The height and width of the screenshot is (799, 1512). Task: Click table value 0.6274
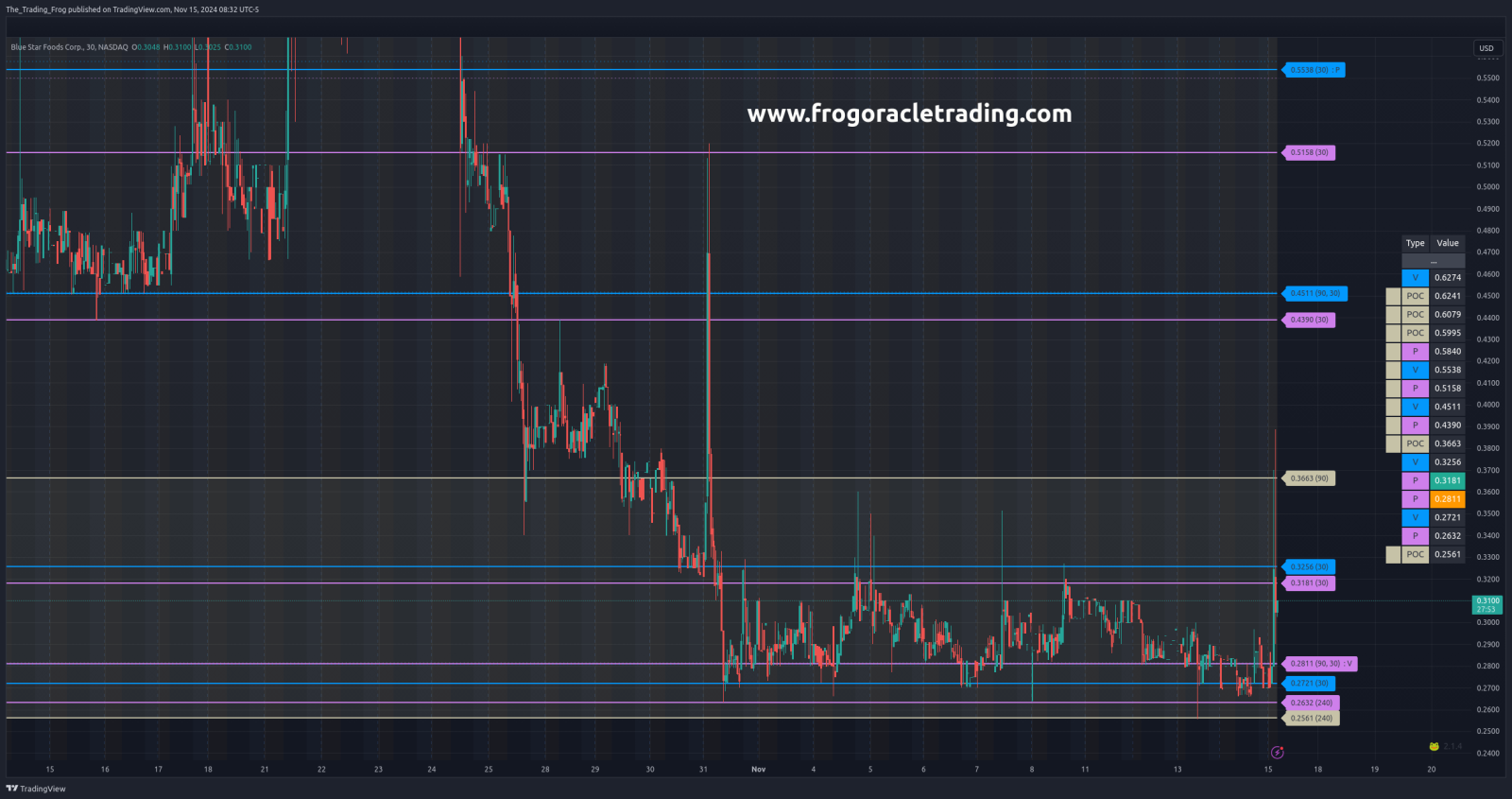click(x=1448, y=278)
